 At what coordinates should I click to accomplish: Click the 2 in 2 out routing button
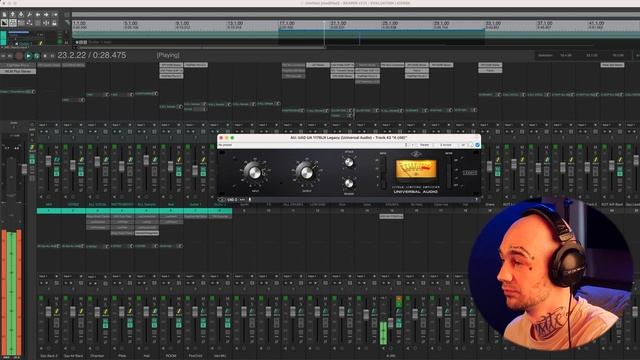(446, 145)
